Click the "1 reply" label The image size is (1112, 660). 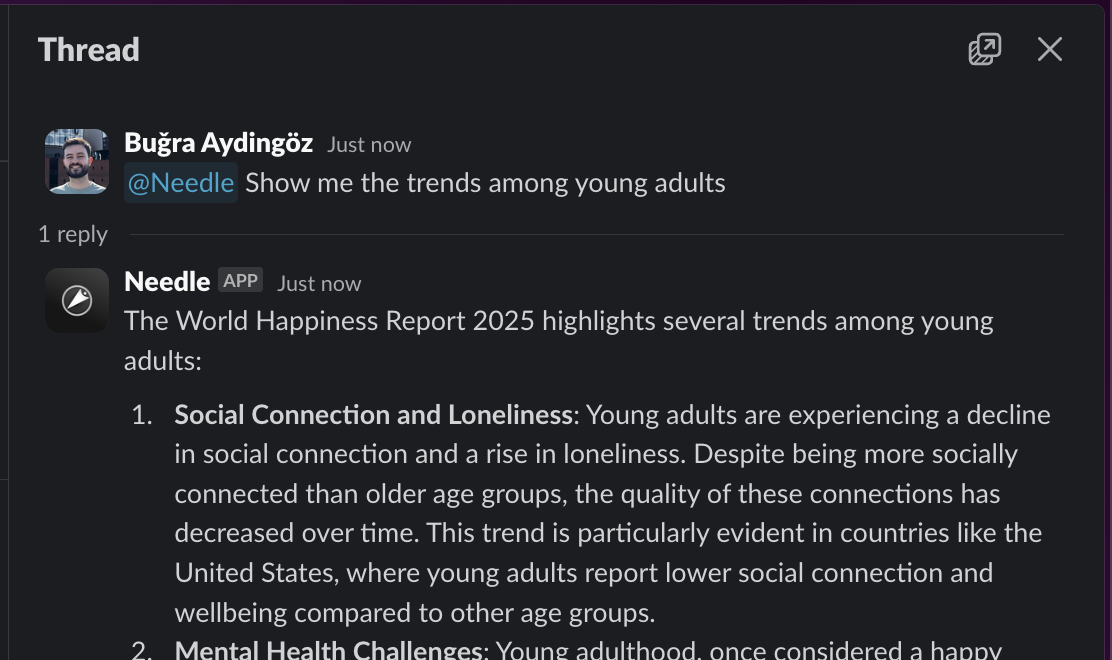[x=73, y=234]
